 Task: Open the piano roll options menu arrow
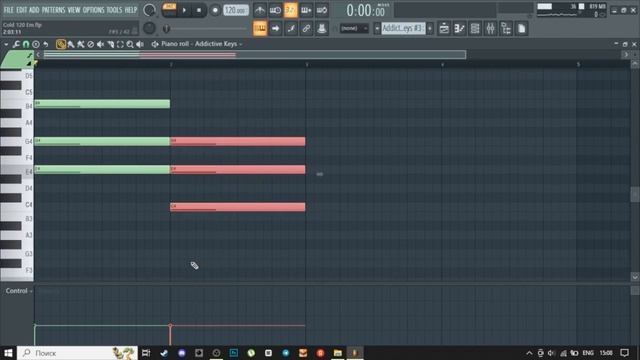tap(6, 44)
